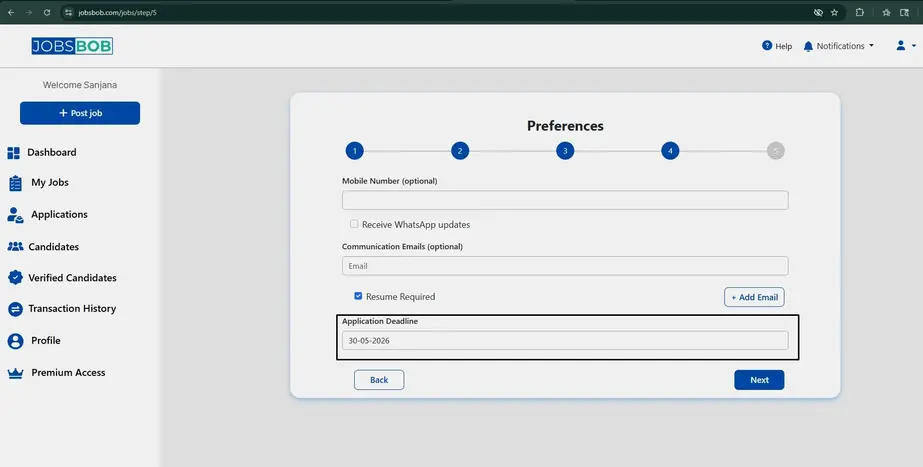Click the Verified Candidates badge icon
The height and width of the screenshot is (467, 923).
[15, 278]
